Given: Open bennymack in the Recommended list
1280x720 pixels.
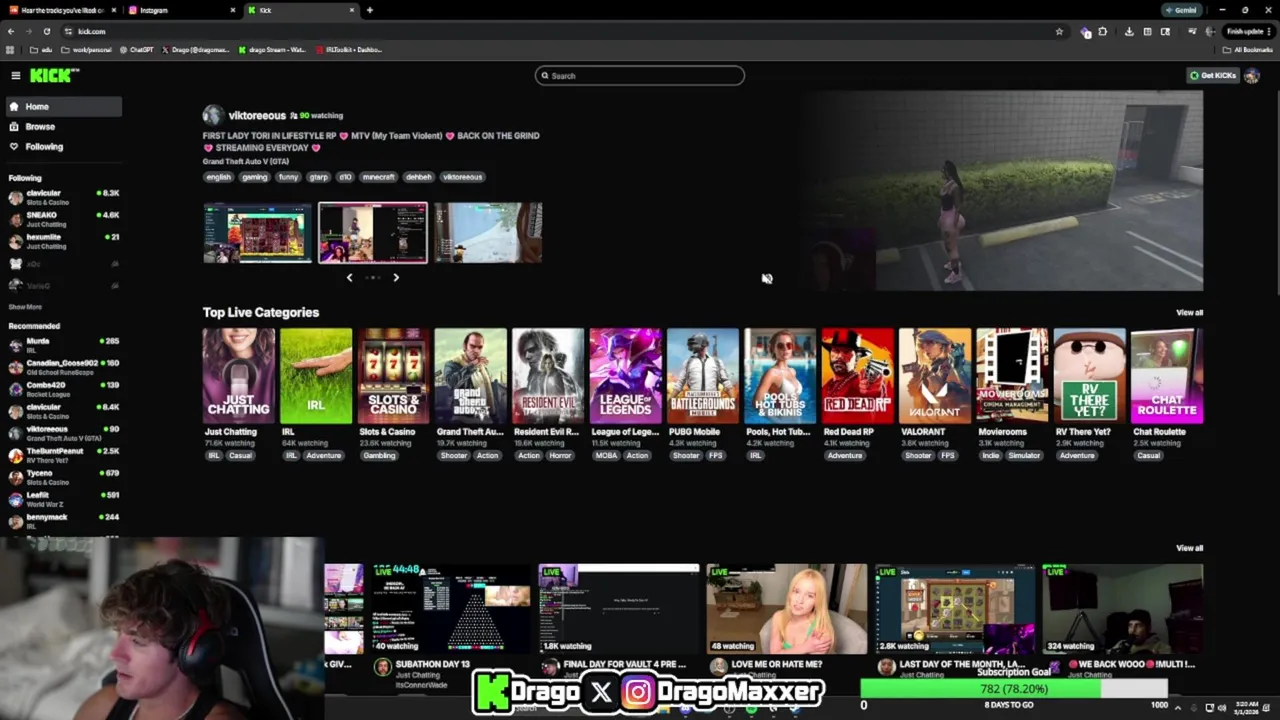Looking at the screenshot, I should click(63, 521).
